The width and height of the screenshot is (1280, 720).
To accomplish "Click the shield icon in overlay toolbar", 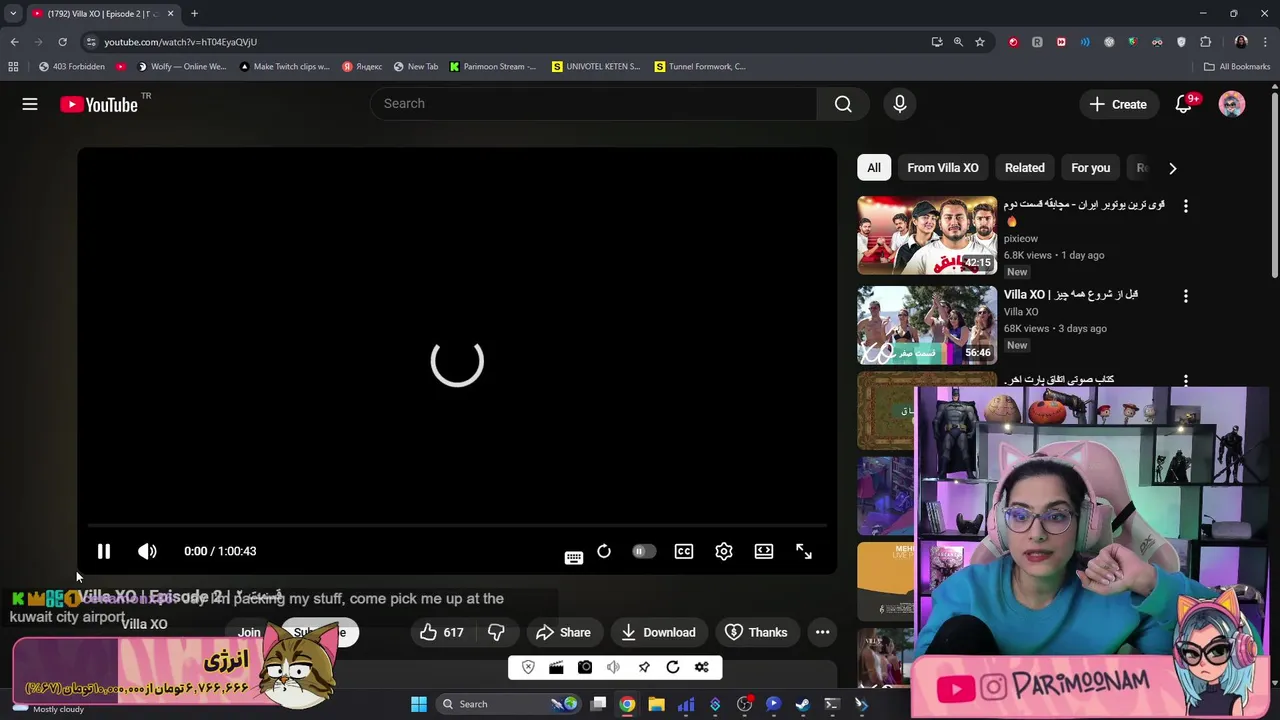I will [528, 667].
